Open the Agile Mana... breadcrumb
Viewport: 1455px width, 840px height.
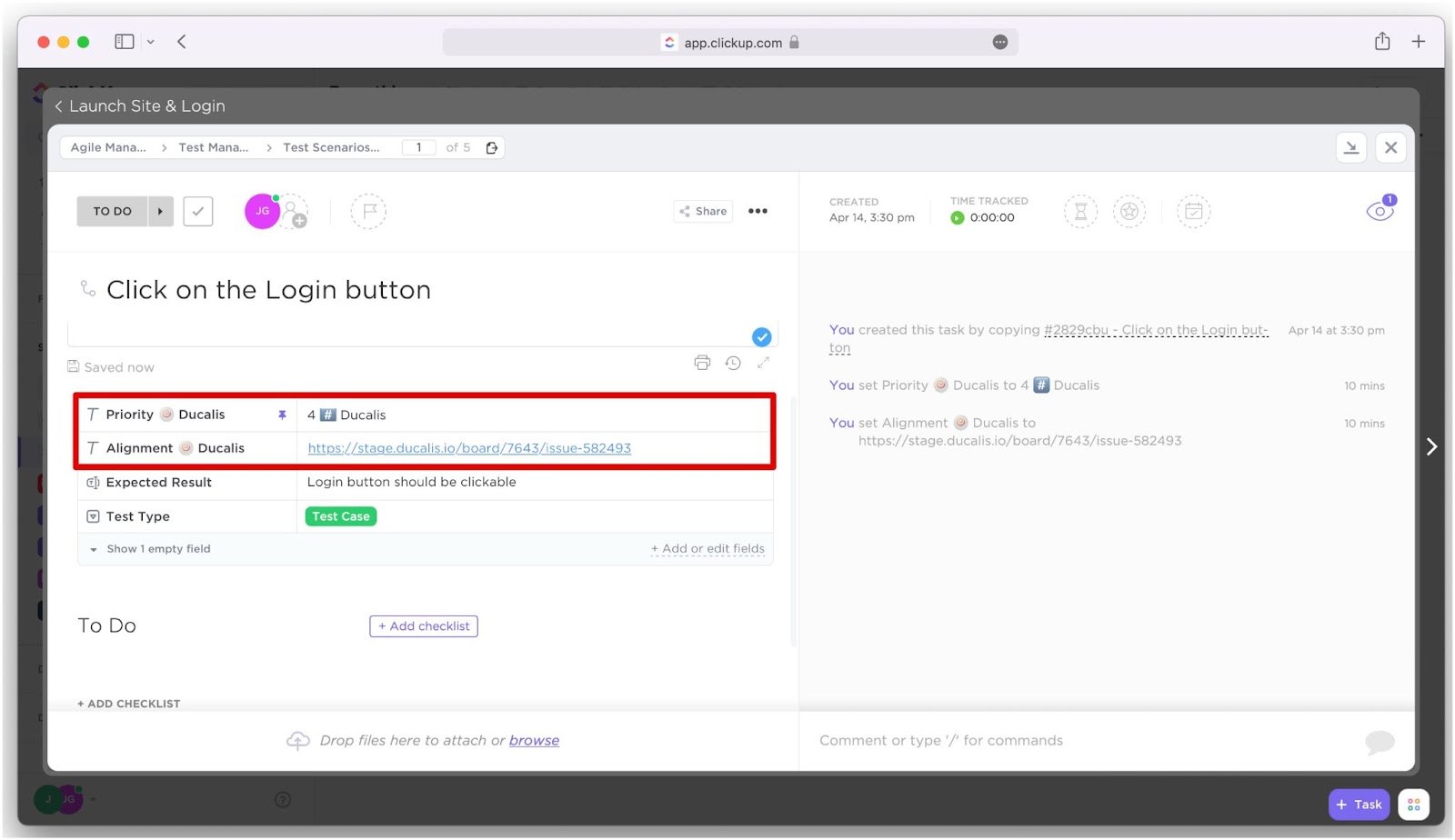coord(108,147)
